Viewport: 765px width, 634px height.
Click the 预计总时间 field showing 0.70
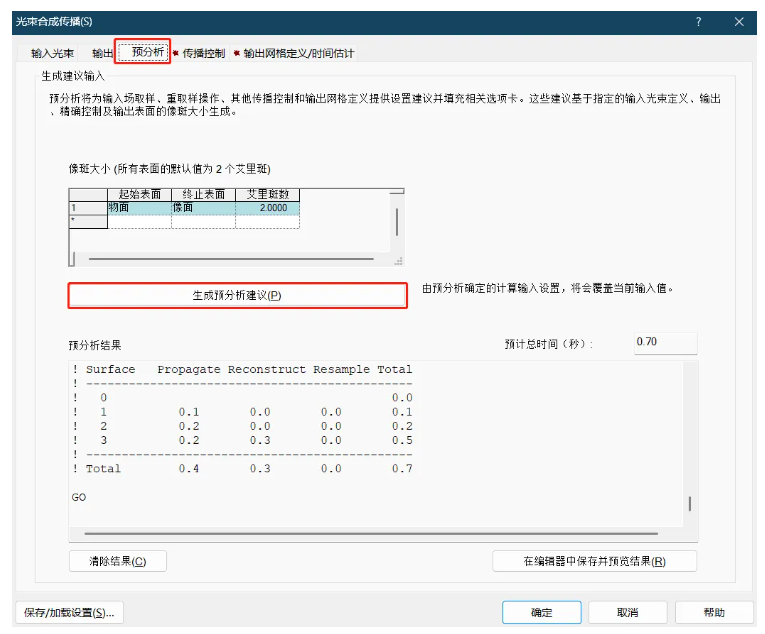(665, 343)
